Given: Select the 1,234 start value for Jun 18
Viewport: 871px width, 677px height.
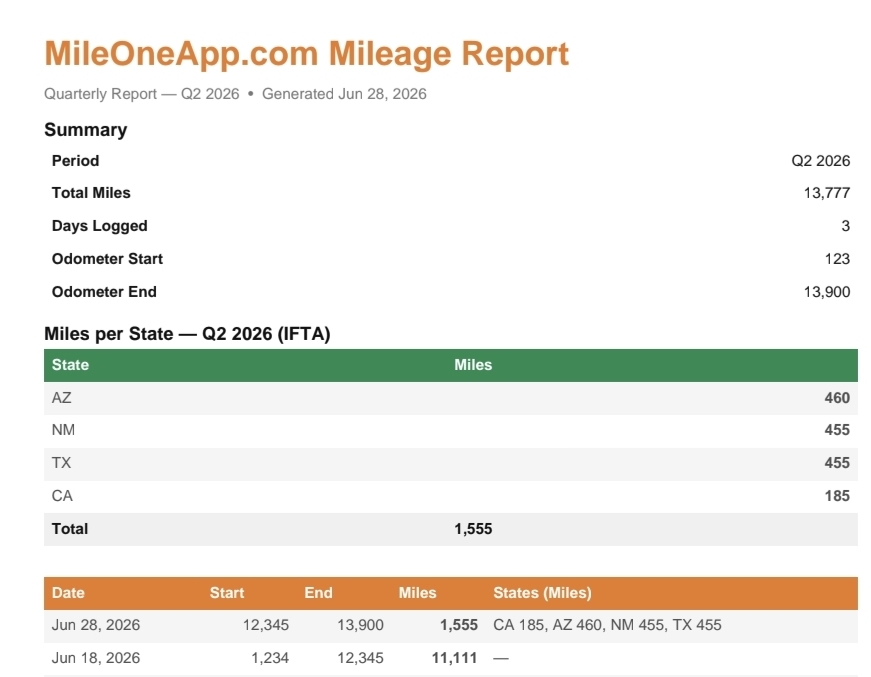Looking at the screenshot, I should coord(270,659).
